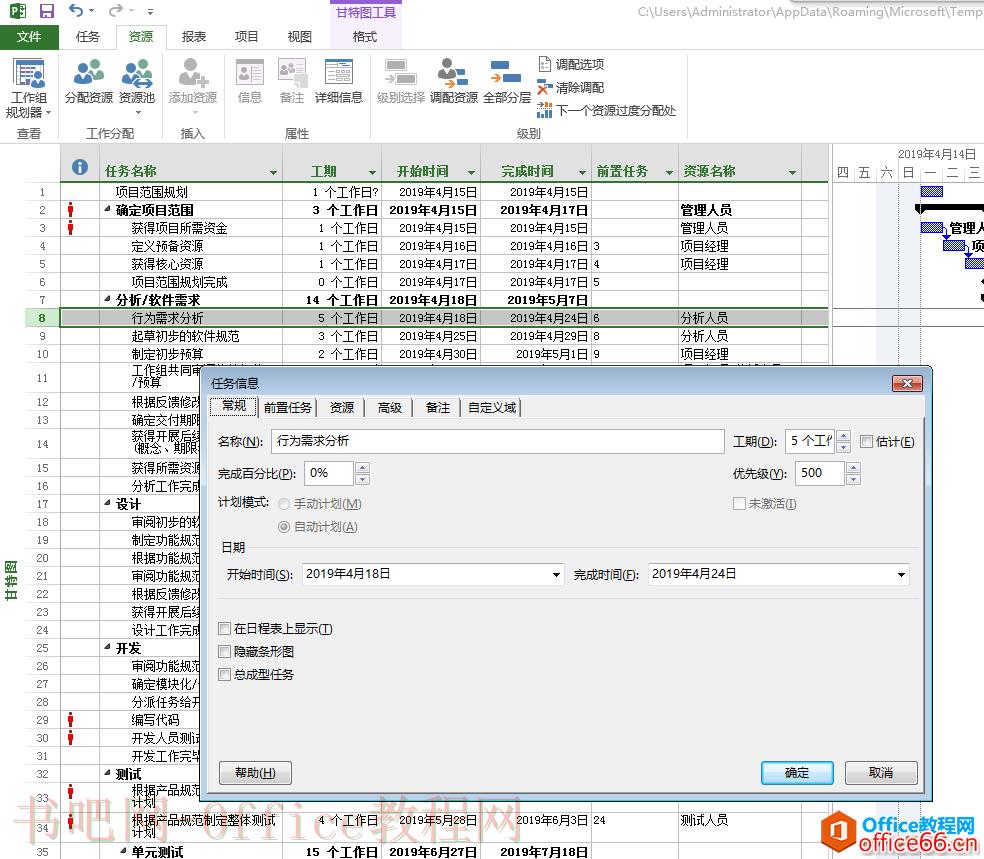Enable 在日程表上显示 checkbox

click(x=224, y=629)
